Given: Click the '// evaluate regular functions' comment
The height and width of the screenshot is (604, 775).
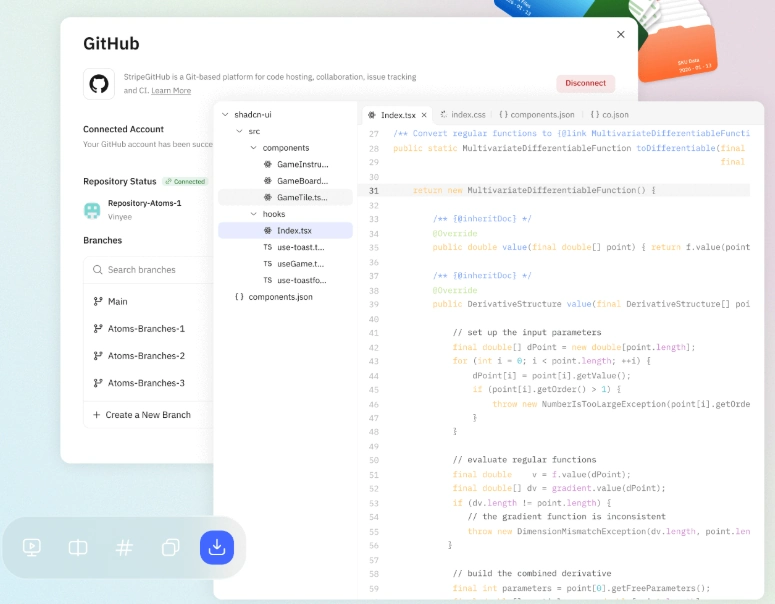Looking at the screenshot, I should click(x=524, y=460).
